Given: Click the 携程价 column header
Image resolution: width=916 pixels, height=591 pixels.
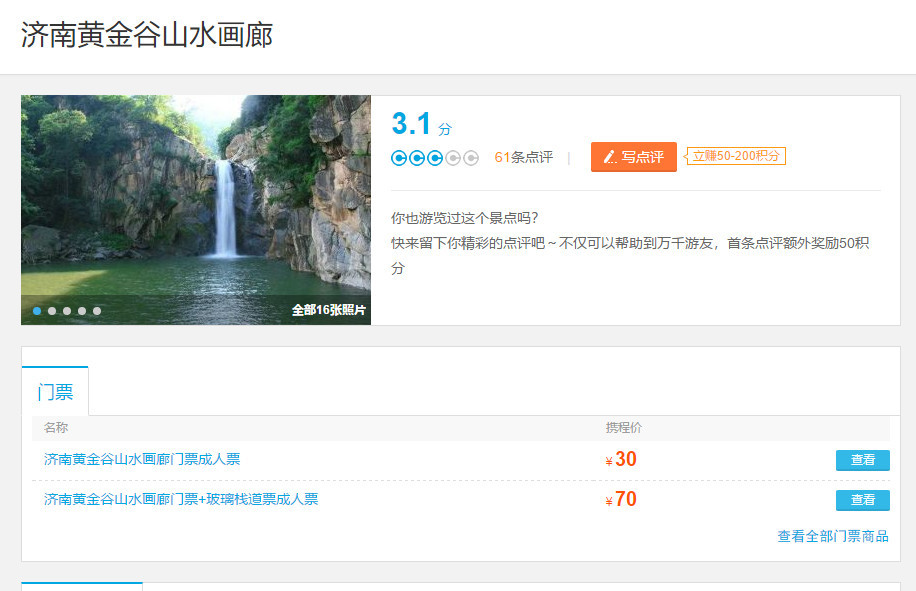Looking at the screenshot, I should [x=624, y=427].
